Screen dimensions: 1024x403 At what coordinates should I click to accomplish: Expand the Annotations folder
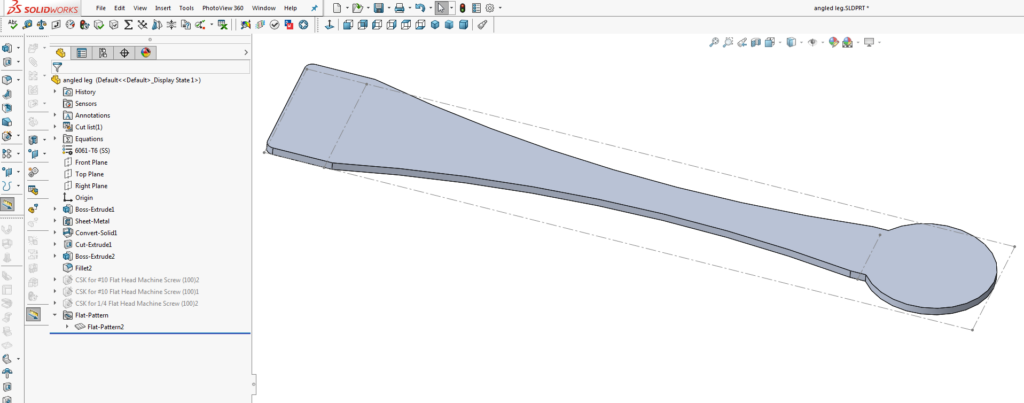[56, 115]
